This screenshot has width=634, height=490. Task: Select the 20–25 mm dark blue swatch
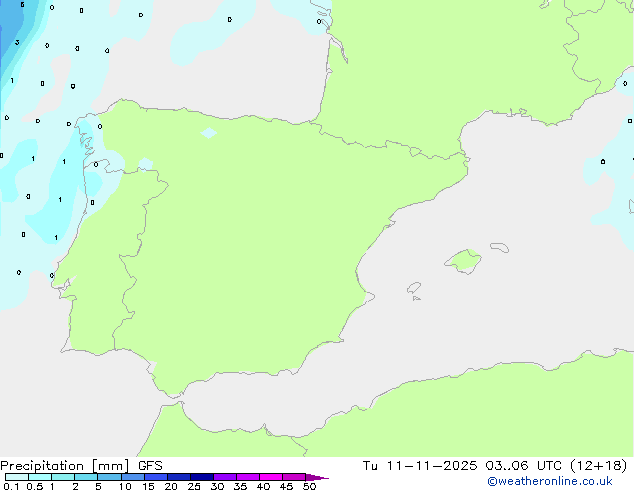pos(179,477)
